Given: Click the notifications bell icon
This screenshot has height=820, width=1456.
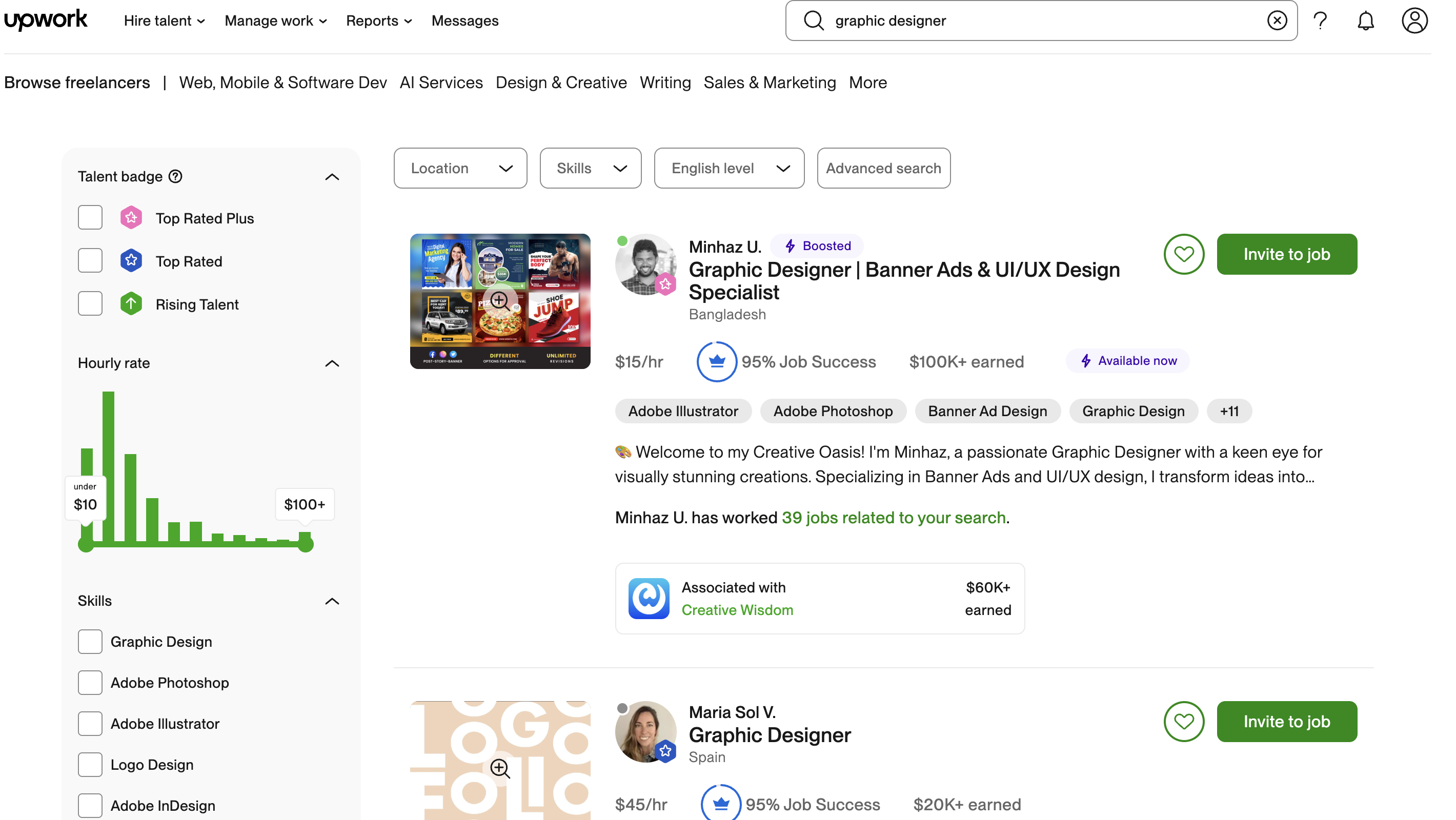Looking at the screenshot, I should point(1365,21).
